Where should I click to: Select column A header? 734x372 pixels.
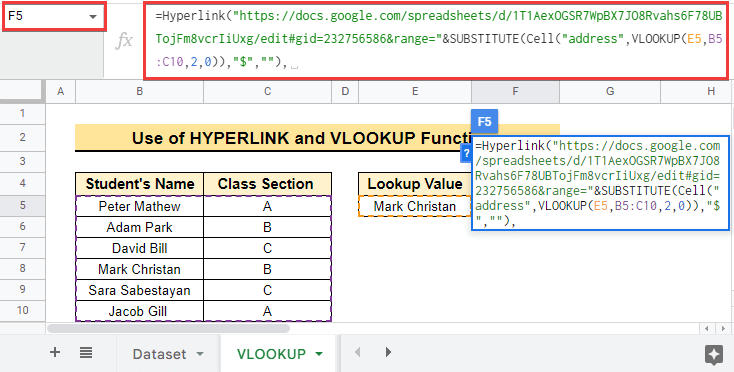pyautogui.click(x=60, y=91)
